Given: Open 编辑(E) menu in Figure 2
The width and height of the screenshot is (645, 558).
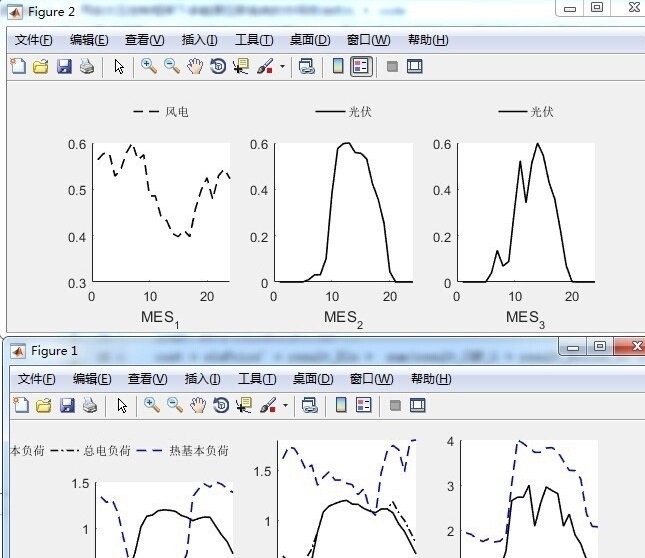Looking at the screenshot, I should (89, 40).
